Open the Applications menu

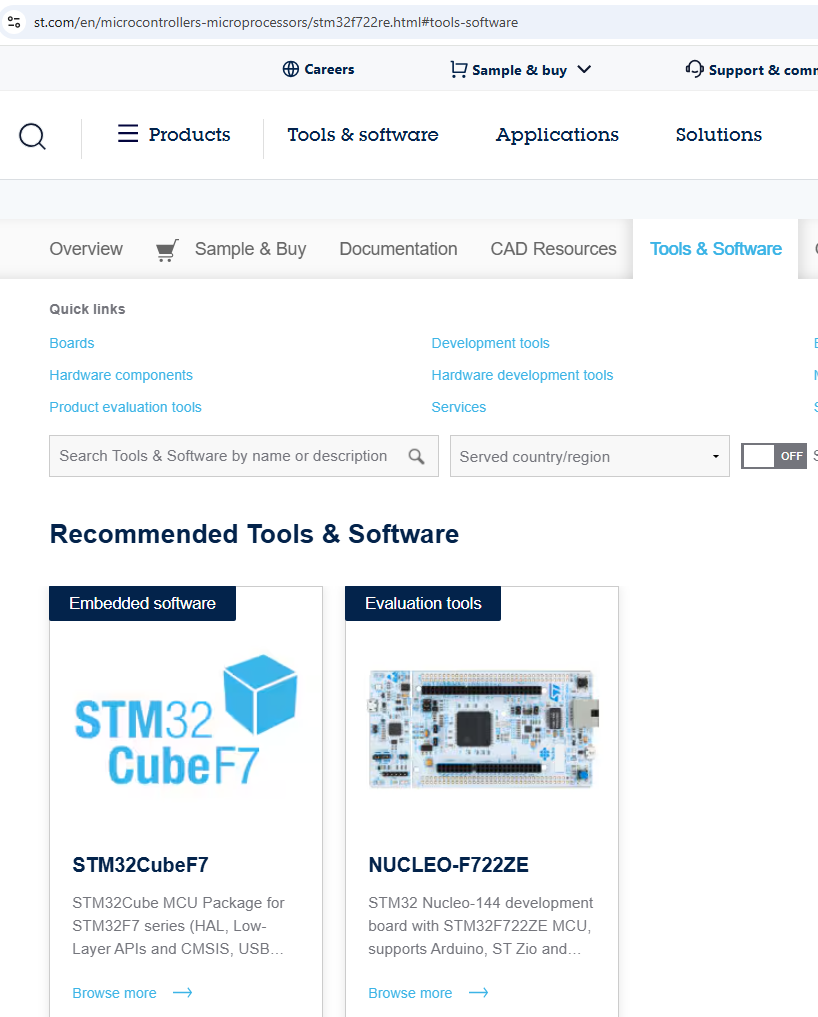click(556, 134)
